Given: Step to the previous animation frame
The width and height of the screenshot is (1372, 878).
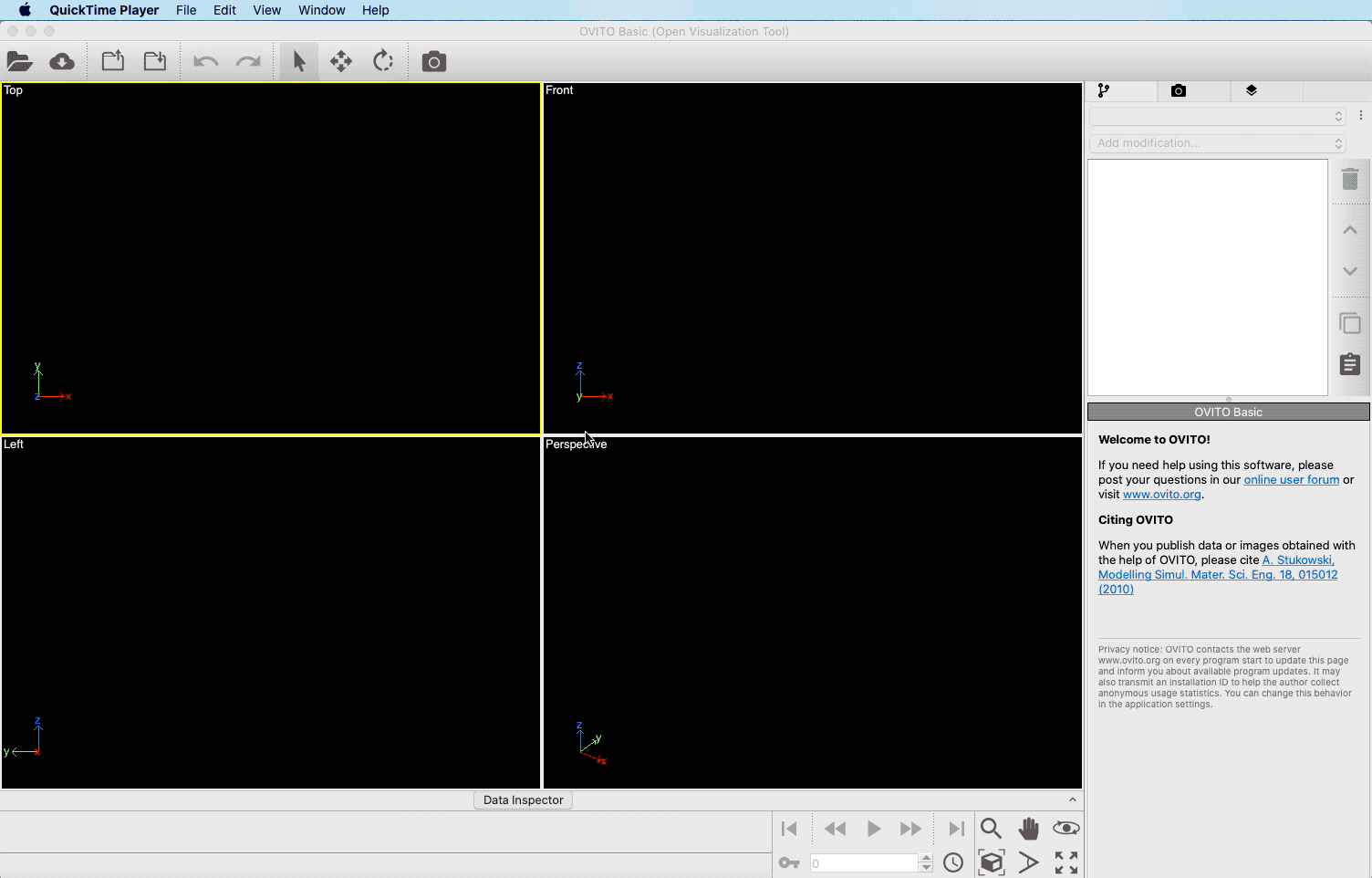Looking at the screenshot, I should 835,829.
